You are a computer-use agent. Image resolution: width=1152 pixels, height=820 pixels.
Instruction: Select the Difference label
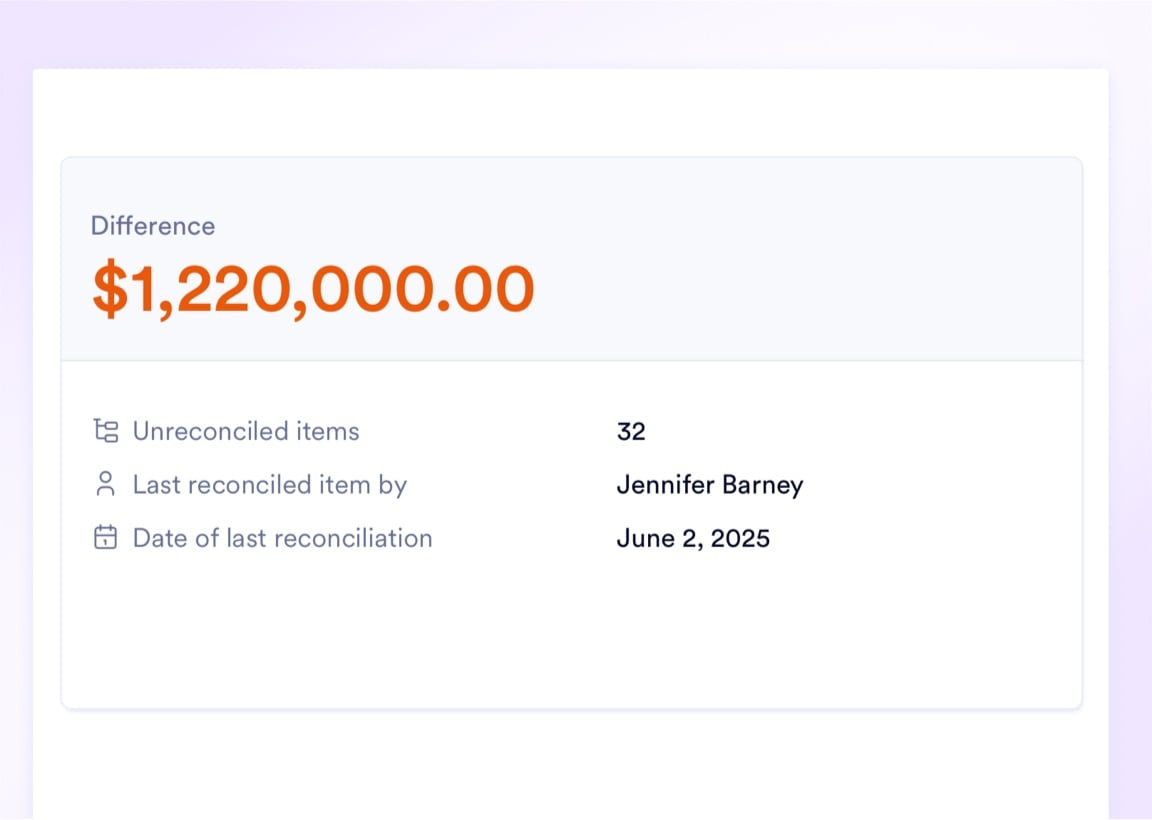tap(153, 226)
